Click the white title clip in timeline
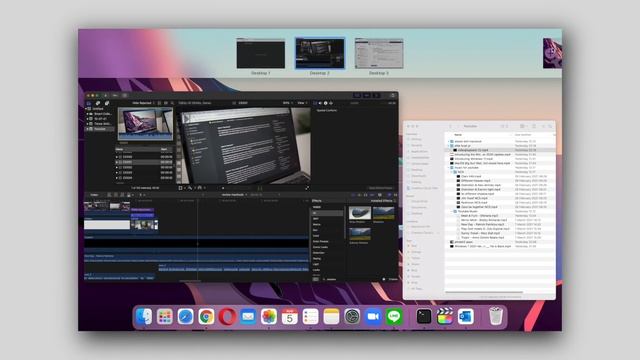The width and height of the screenshot is (640, 360). (x=107, y=225)
